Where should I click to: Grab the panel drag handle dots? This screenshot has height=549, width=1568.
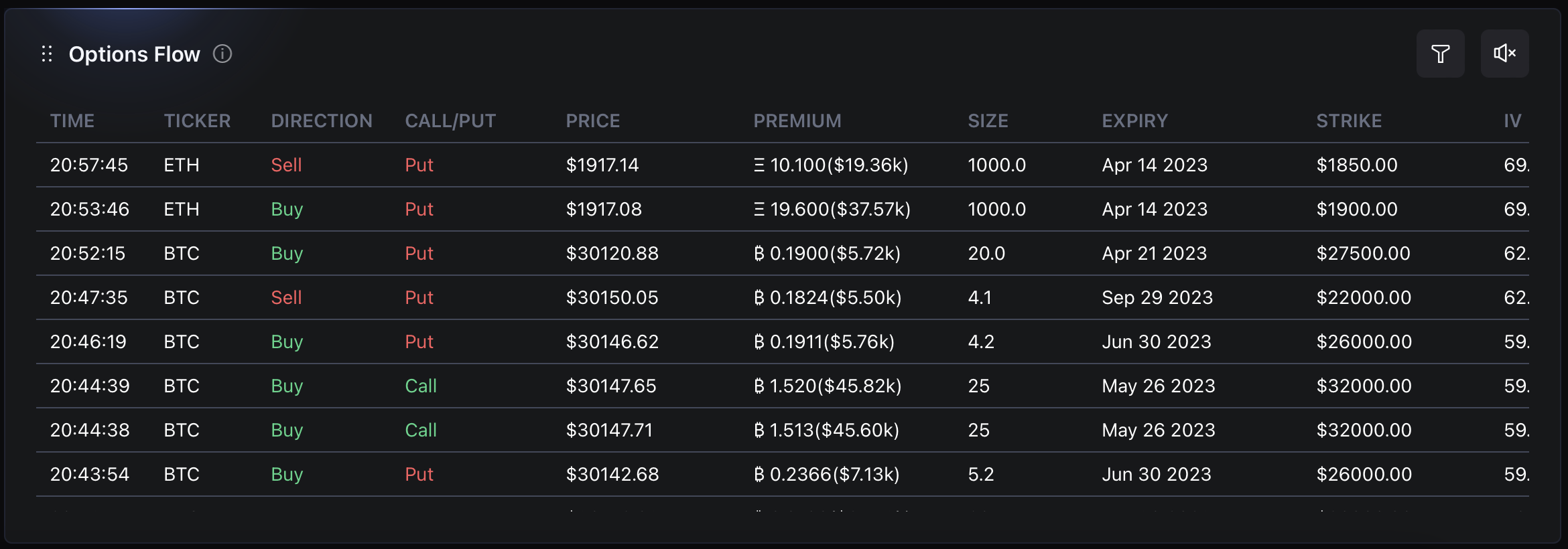[47, 54]
